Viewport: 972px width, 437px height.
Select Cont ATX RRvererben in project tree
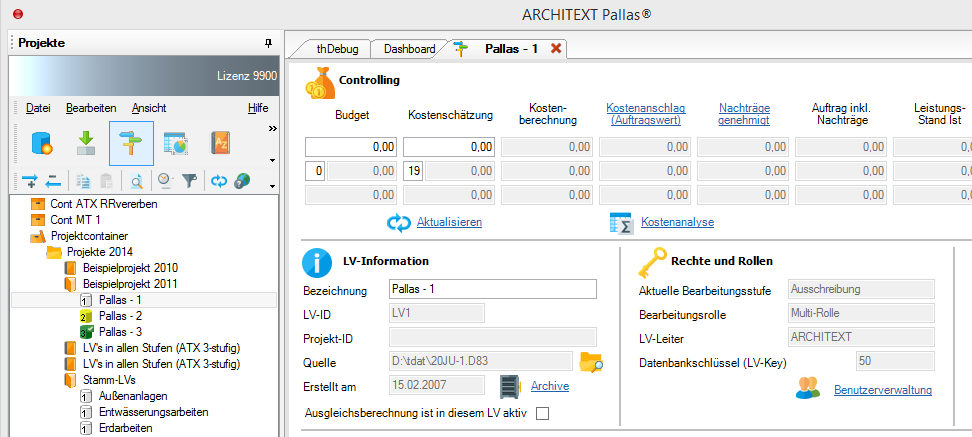[x=104, y=203]
